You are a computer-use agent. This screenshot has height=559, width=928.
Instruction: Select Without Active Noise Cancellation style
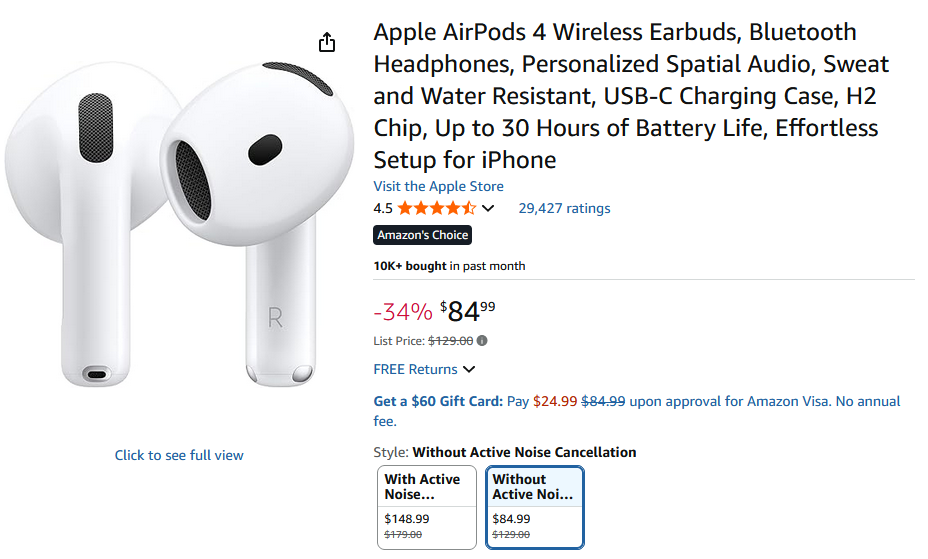pos(534,507)
